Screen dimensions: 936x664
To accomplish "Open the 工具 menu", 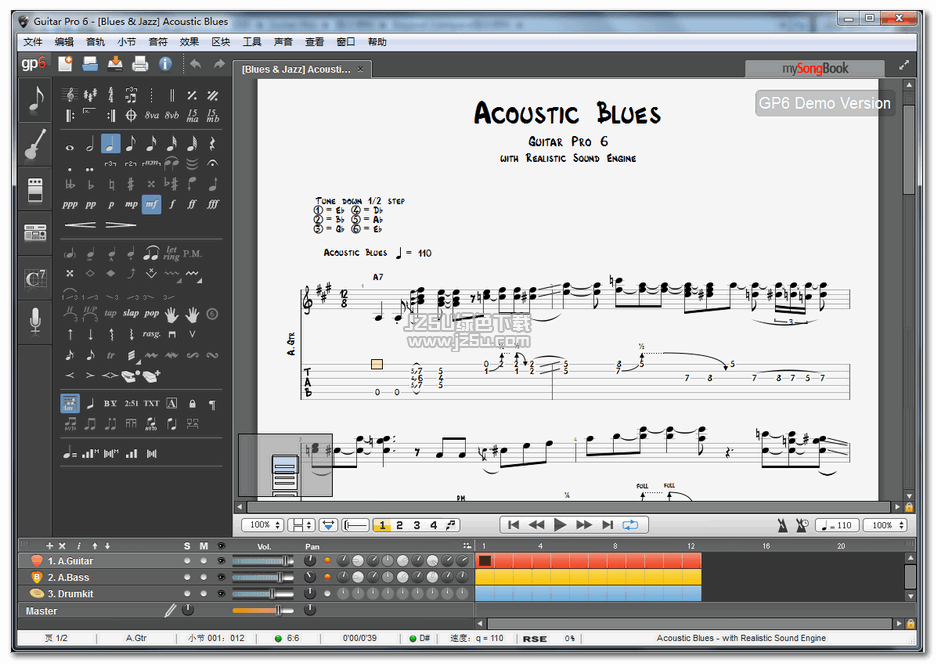I will tap(252, 42).
